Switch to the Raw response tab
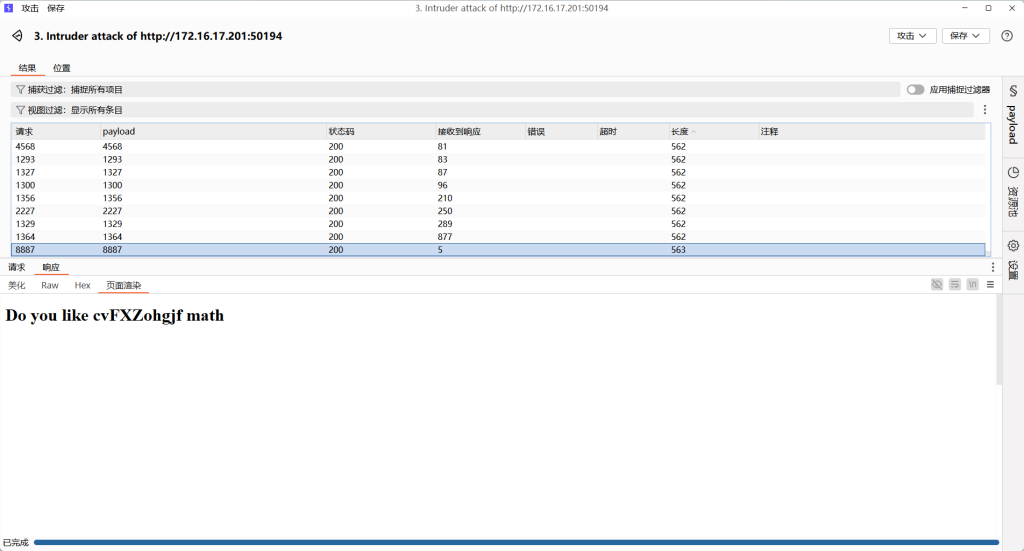The image size is (1024, 551). (x=50, y=285)
